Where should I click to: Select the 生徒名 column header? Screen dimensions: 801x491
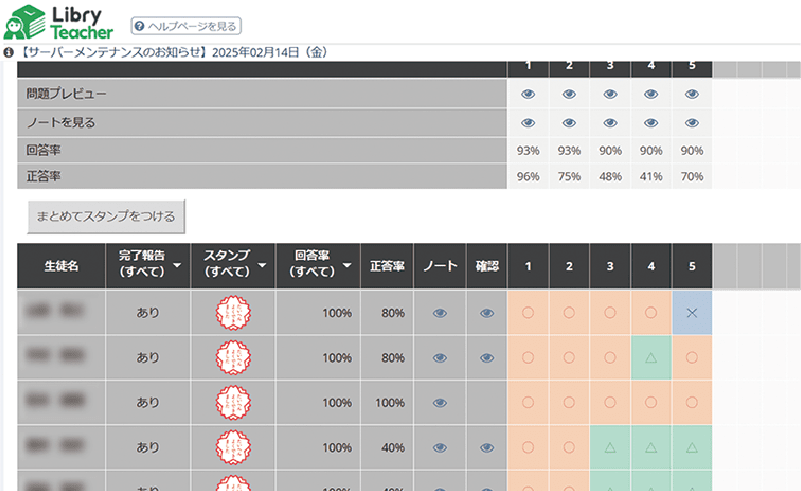pos(61,266)
